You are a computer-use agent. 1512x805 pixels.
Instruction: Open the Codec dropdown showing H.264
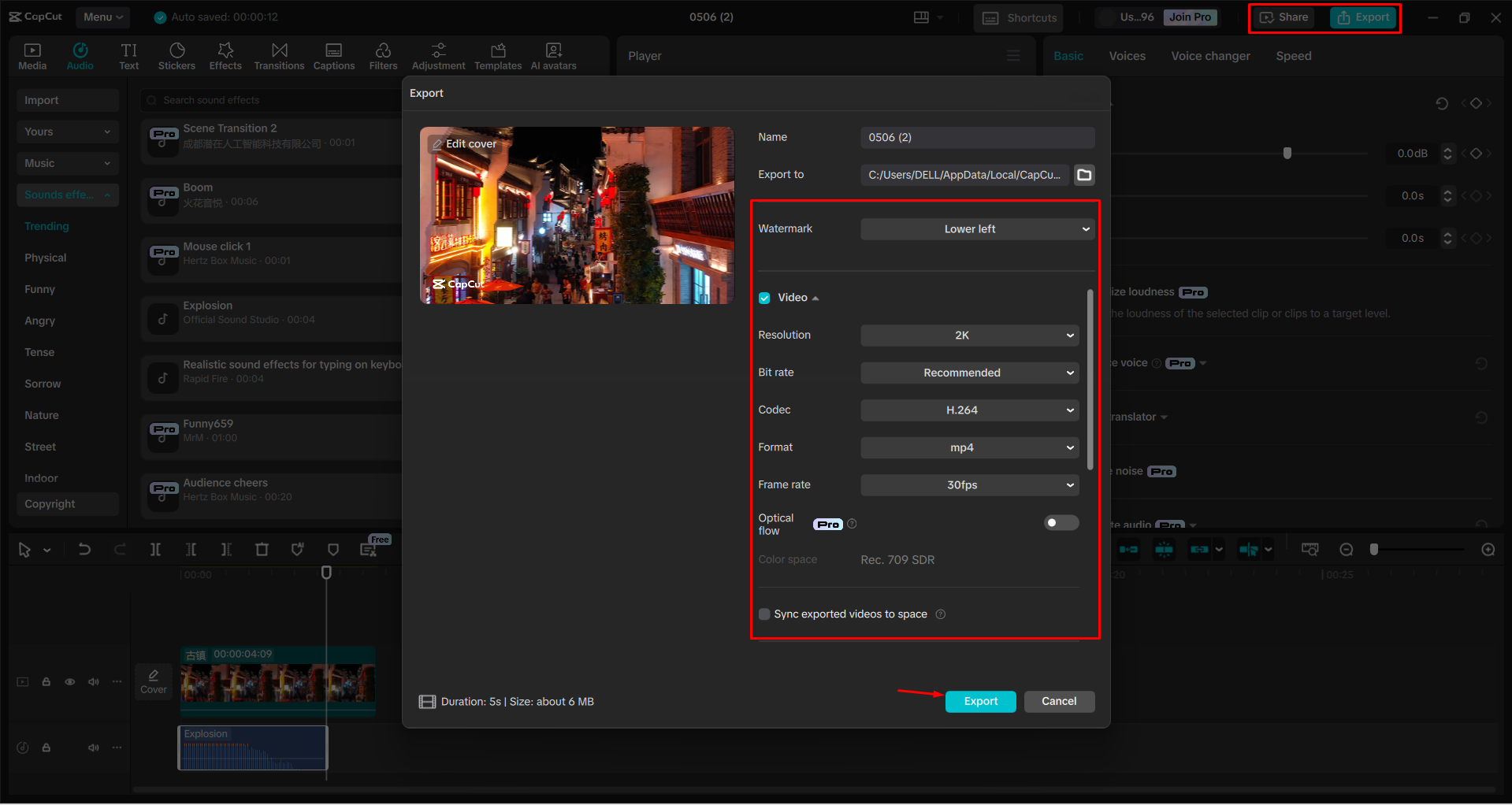point(969,410)
